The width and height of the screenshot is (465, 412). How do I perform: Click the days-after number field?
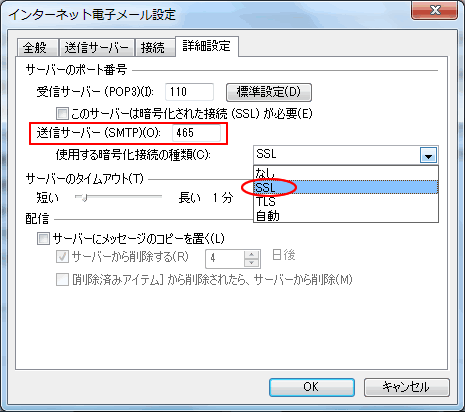point(225,258)
